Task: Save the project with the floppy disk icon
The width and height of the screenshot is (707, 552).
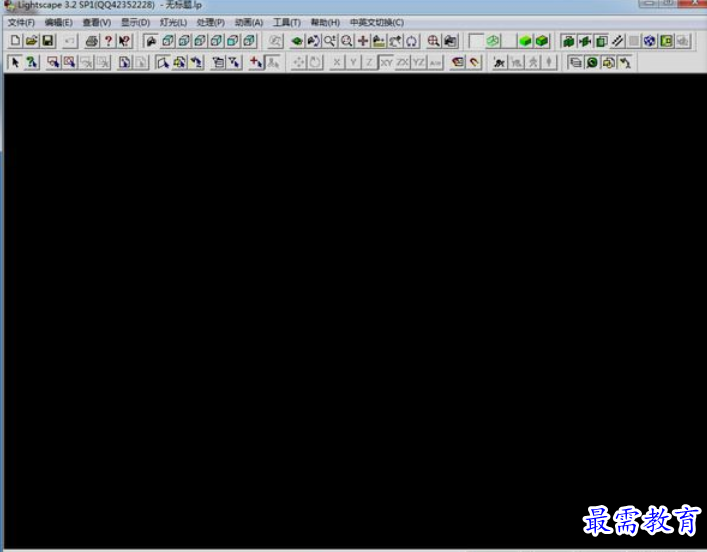Action: 48,41
